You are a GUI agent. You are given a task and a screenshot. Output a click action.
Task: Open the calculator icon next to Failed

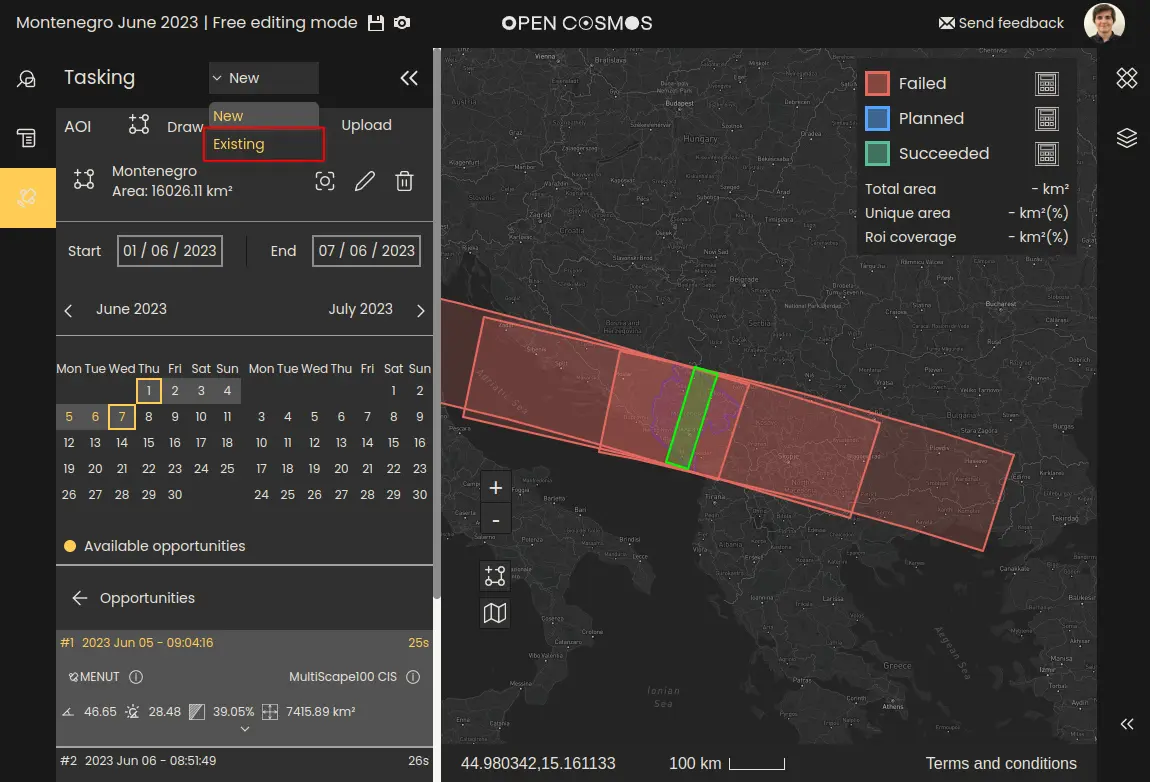pos(1046,84)
